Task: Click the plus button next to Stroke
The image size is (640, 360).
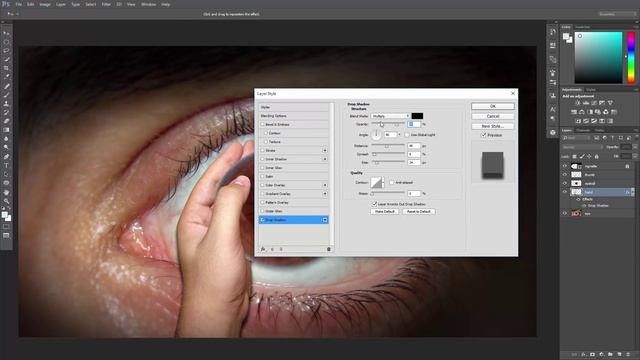Action: tap(325, 151)
